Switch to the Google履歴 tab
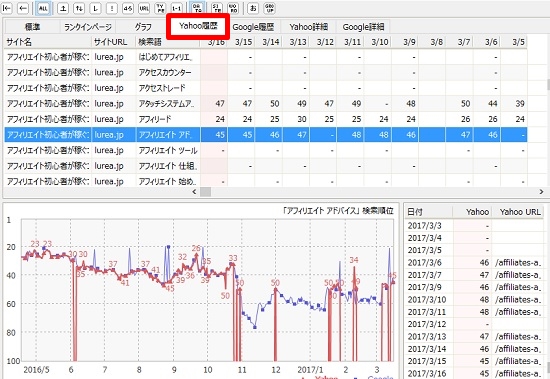550x379 pixels. (253, 27)
